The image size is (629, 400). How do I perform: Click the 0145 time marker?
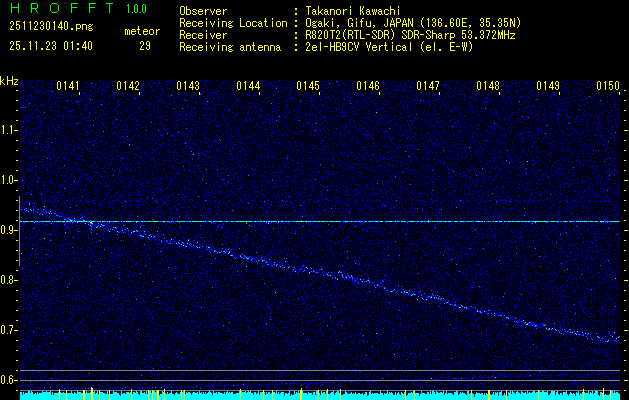308,87
